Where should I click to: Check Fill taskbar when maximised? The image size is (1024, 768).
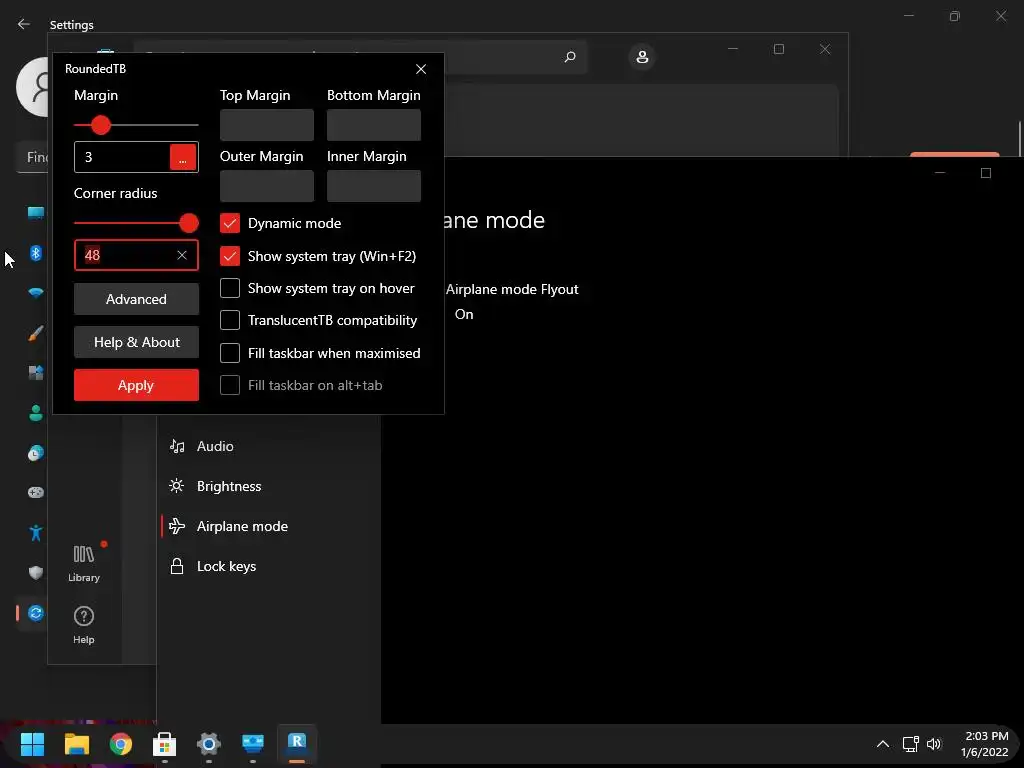(x=230, y=353)
